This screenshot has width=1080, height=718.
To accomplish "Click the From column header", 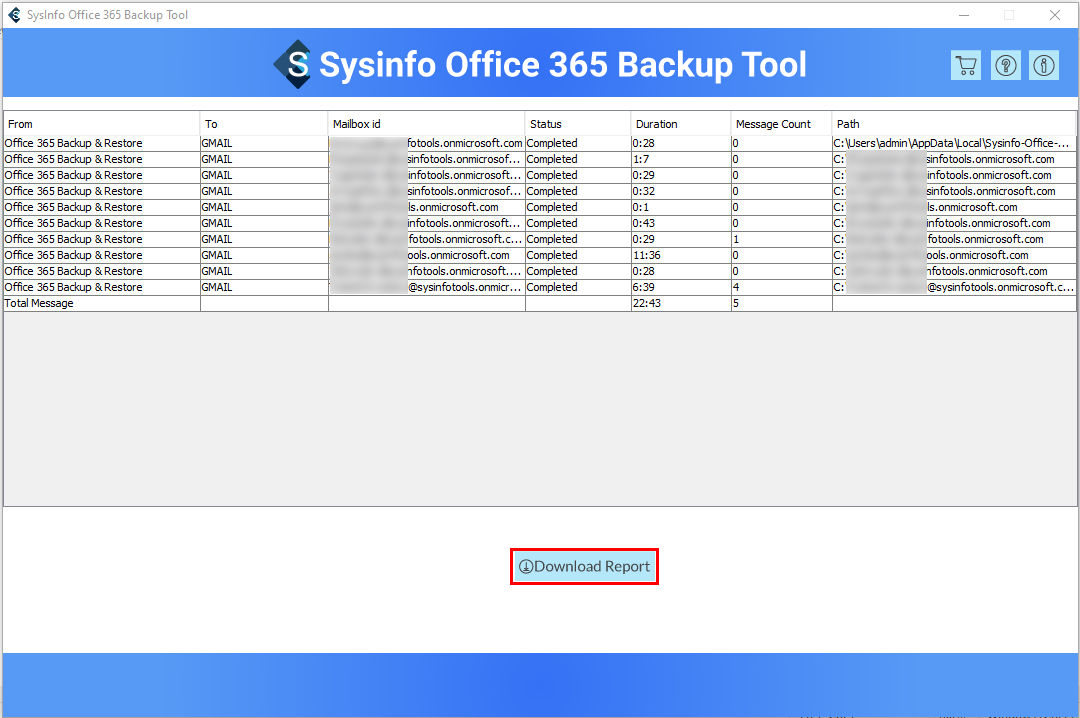I will [100, 124].
